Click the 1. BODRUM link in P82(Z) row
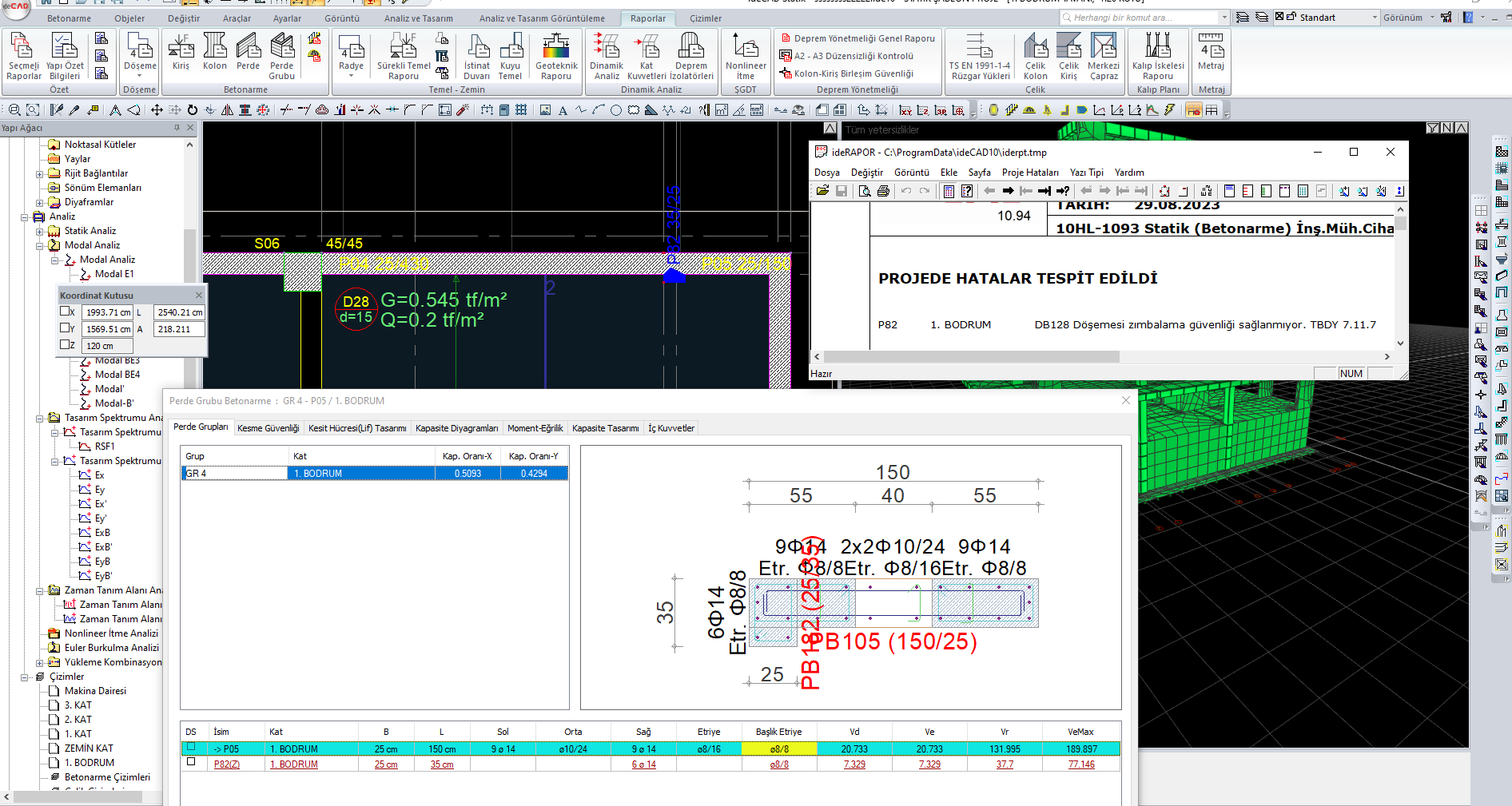 [x=293, y=764]
